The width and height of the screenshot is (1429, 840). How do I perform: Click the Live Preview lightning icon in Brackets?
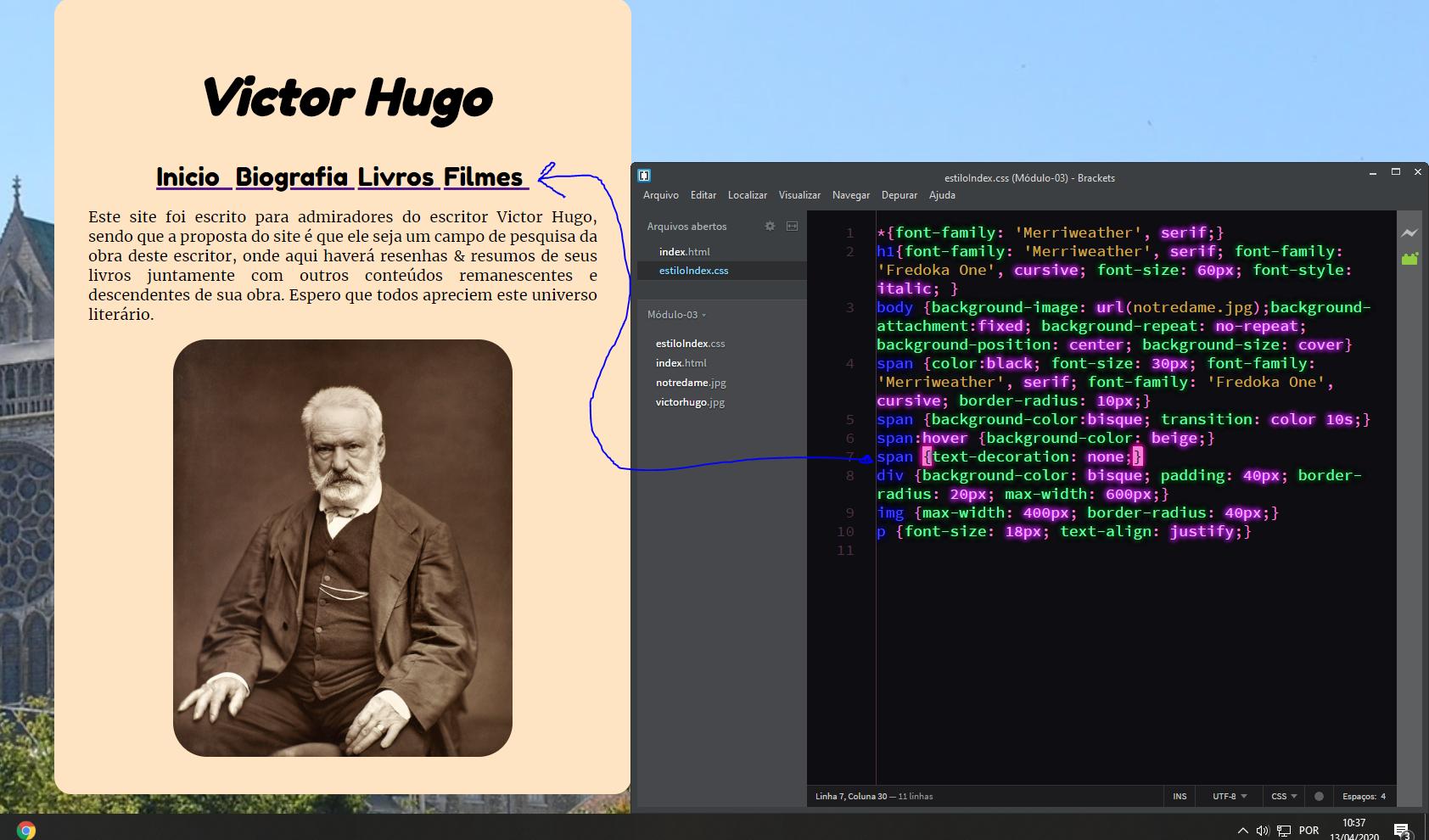click(1409, 233)
